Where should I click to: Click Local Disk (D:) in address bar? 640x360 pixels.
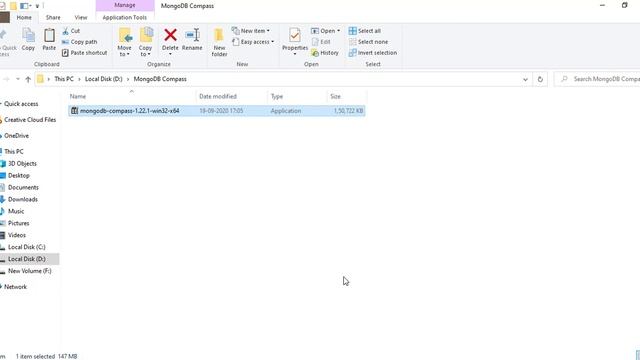click(104, 79)
